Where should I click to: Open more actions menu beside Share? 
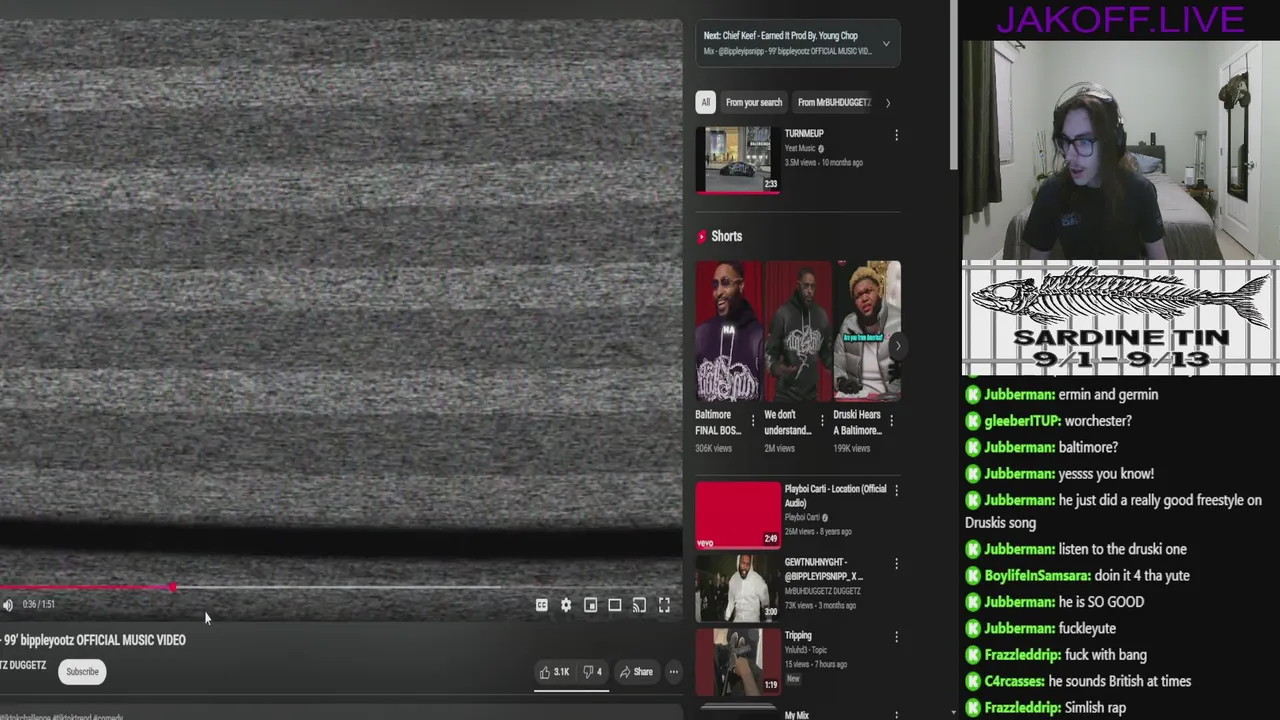point(674,672)
